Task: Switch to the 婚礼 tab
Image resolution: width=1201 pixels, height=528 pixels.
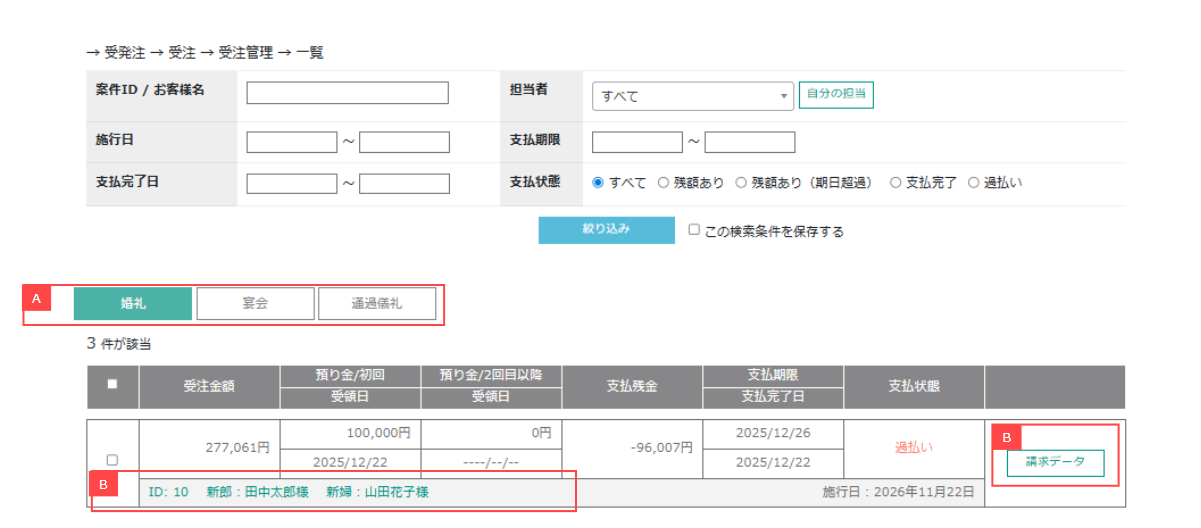Action: click(x=133, y=304)
